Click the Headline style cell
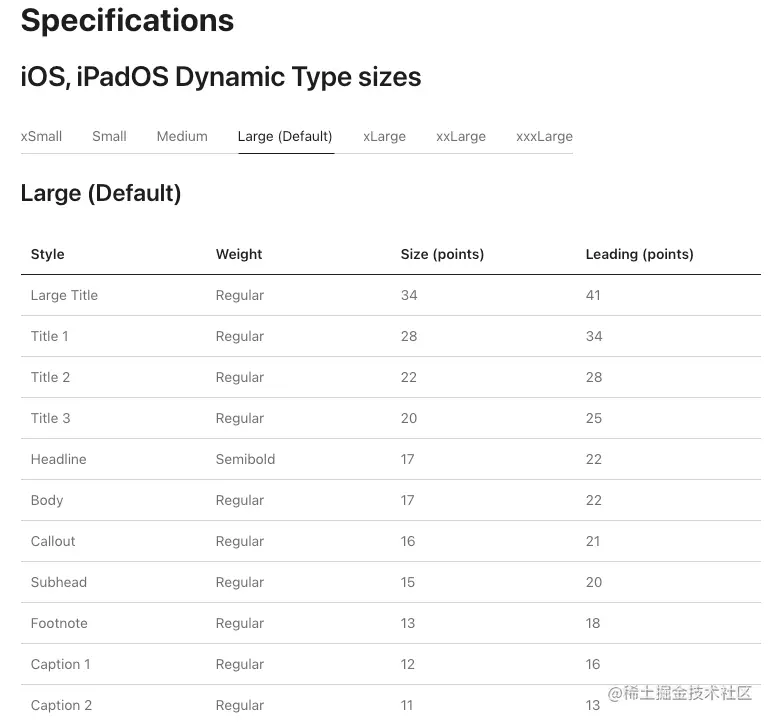The width and height of the screenshot is (772, 722). (58, 459)
